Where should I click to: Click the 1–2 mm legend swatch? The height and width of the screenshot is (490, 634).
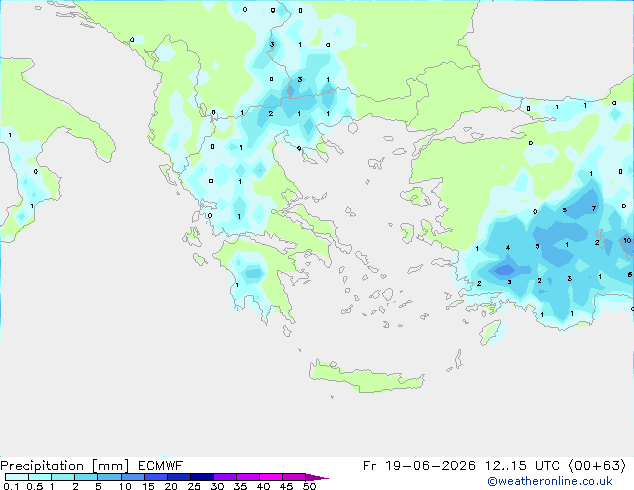coord(63,477)
